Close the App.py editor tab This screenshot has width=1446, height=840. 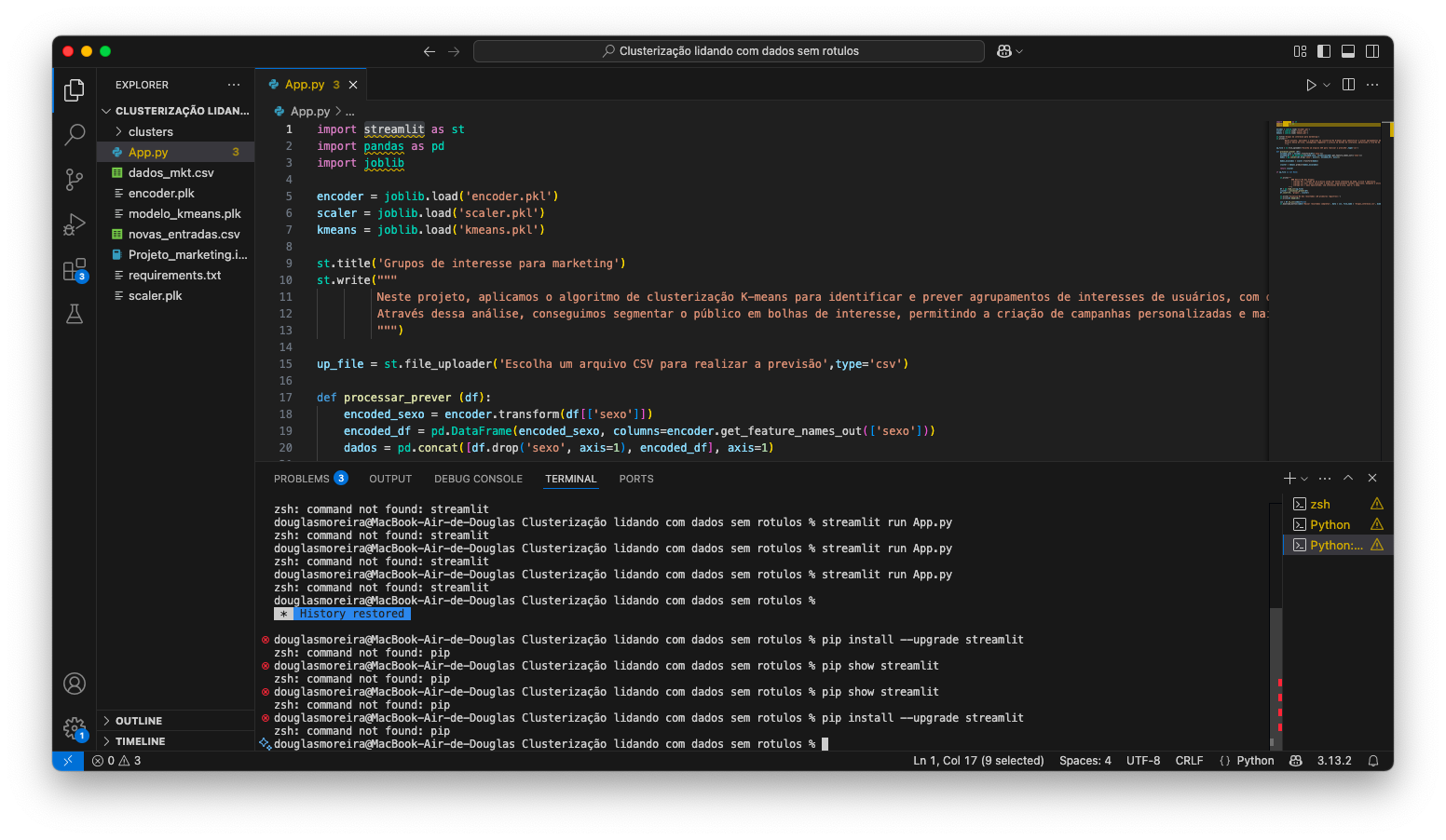click(x=353, y=85)
